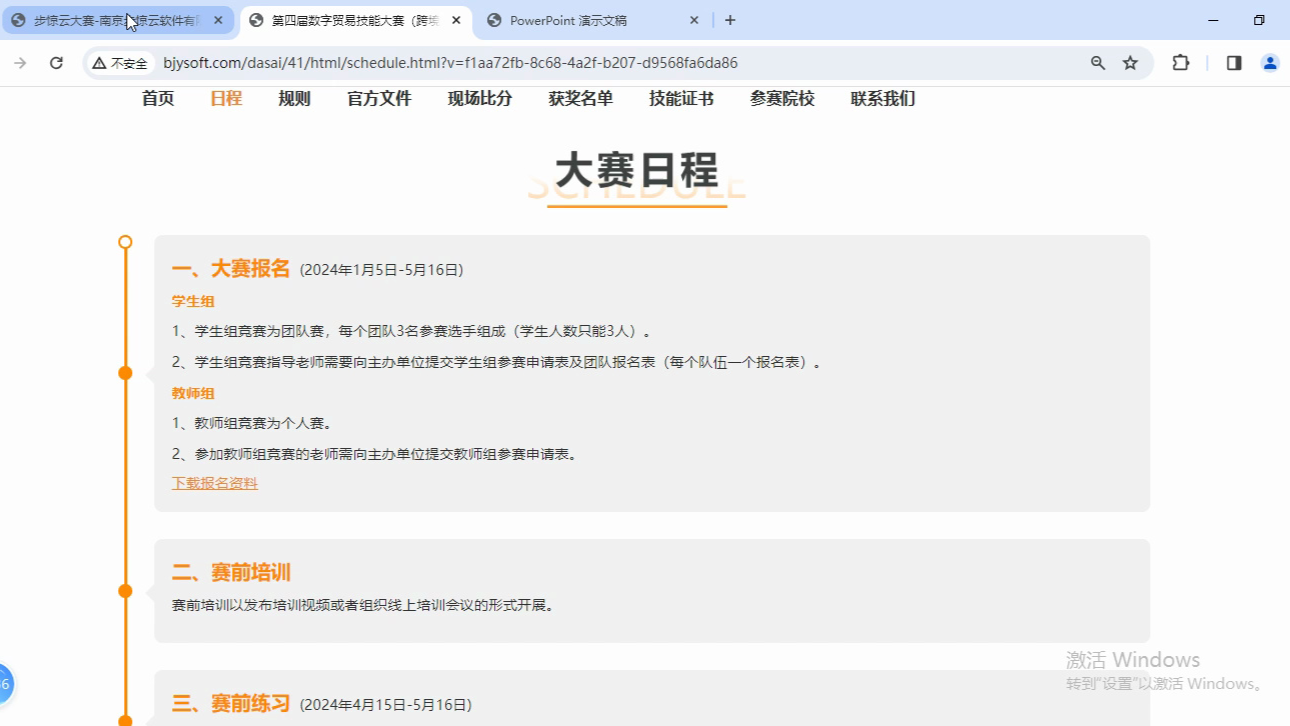Click the 大赛日程 page heading
This screenshot has height=726, width=1290.
637,171
